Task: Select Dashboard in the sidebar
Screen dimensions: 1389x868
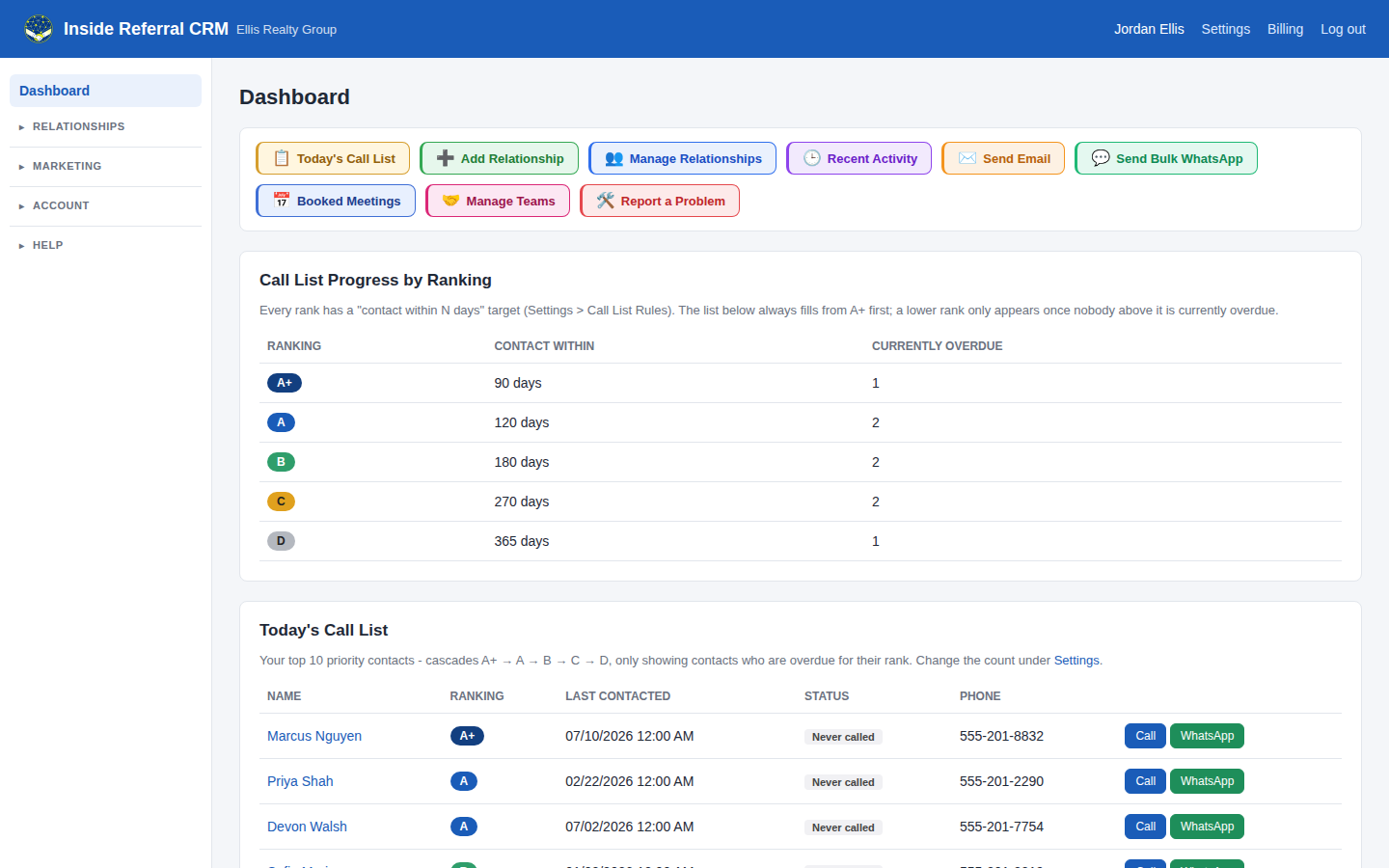Action: coord(105,91)
